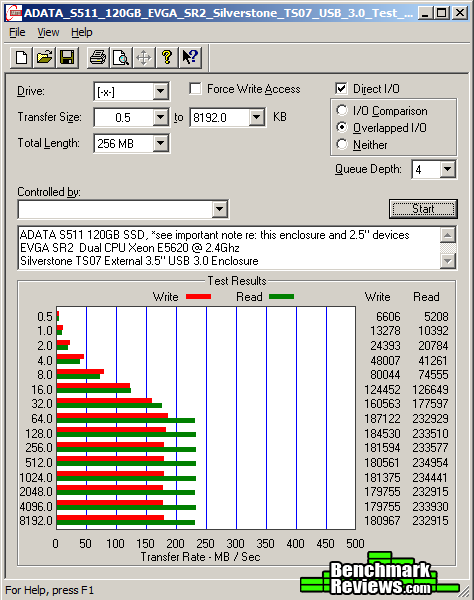
Task: Click the New document toolbar icon
Action: (21, 58)
